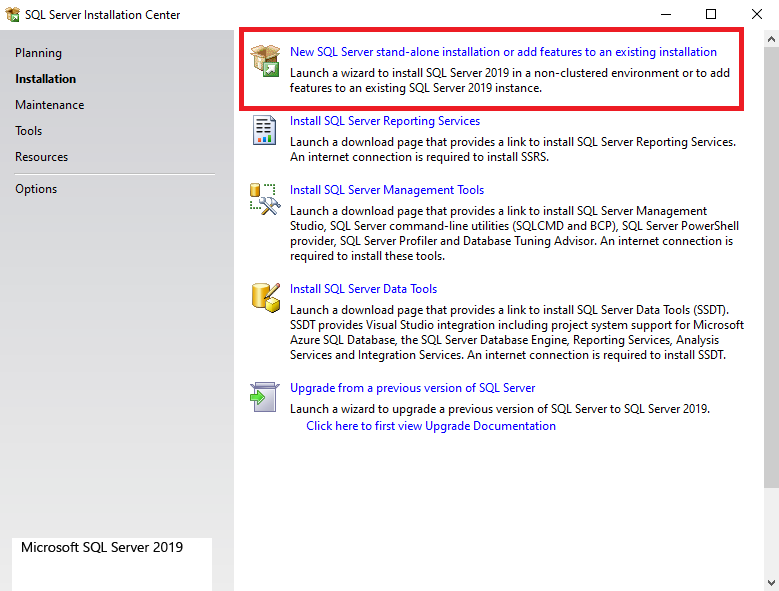Open Install SQL Server Data Tools link
779x591 pixels.
click(x=364, y=289)
